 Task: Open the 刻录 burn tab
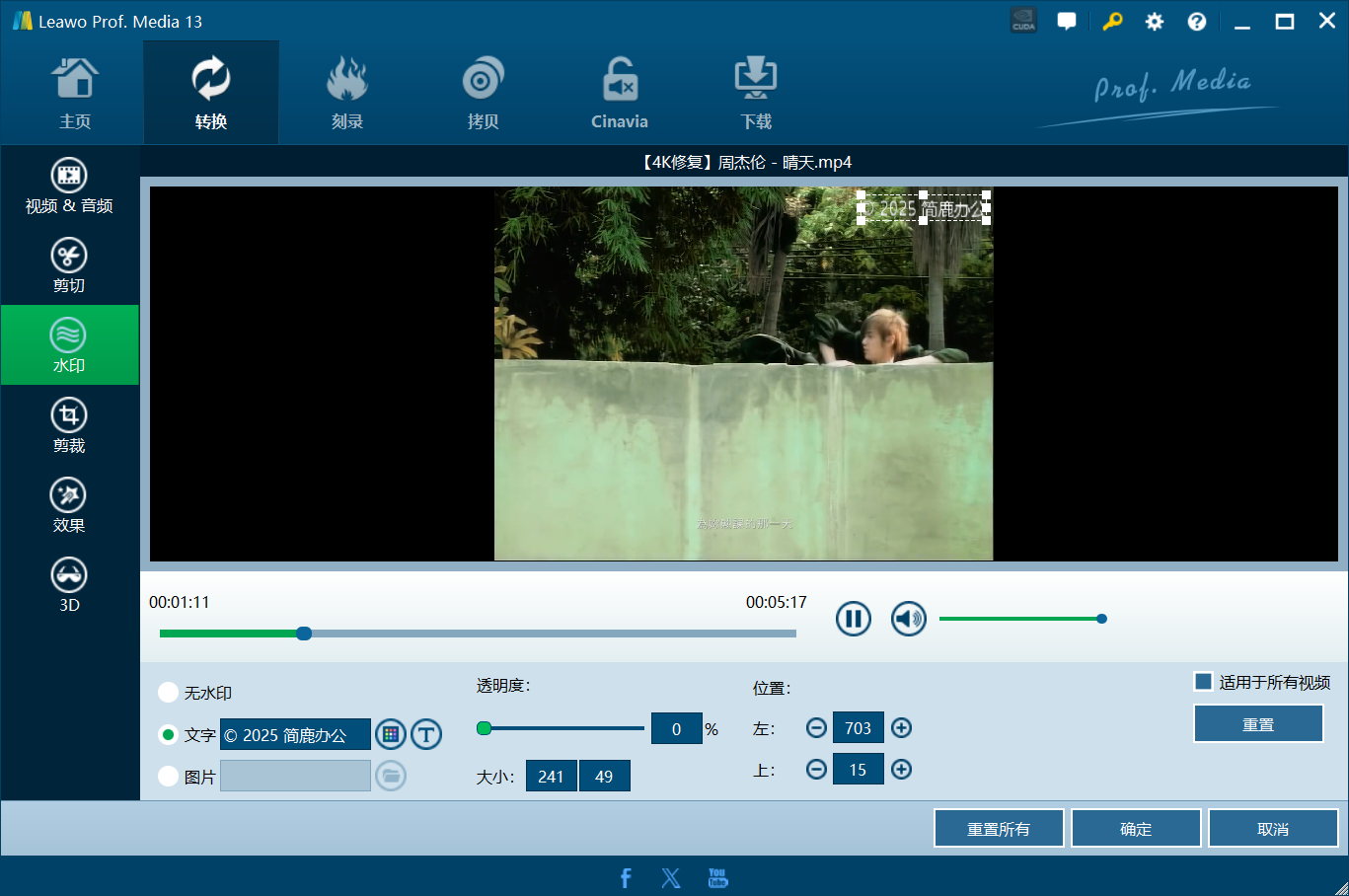tap(347, 94)
